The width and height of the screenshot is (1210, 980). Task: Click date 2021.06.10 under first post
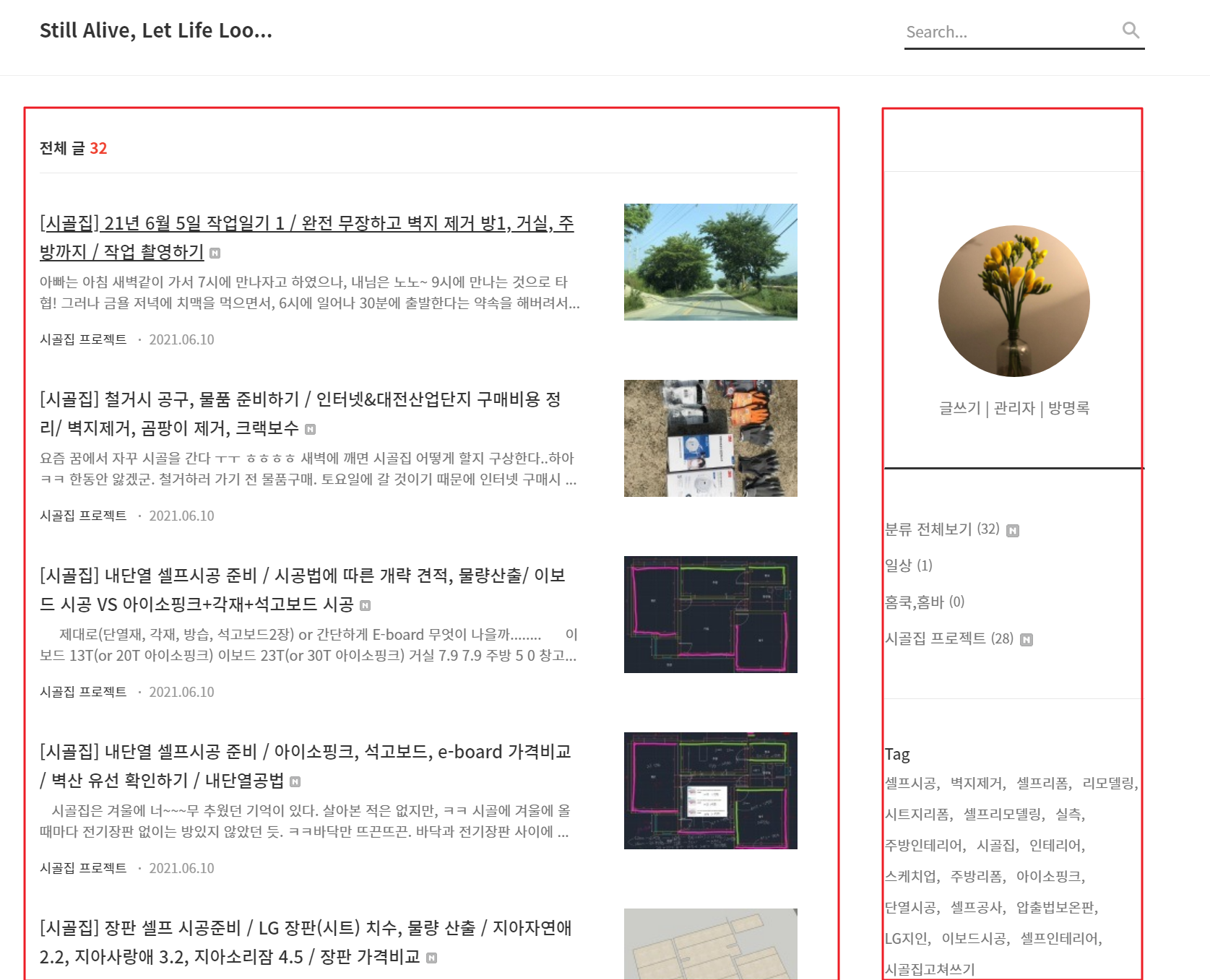pyautogui.click(x=181, y=339)
